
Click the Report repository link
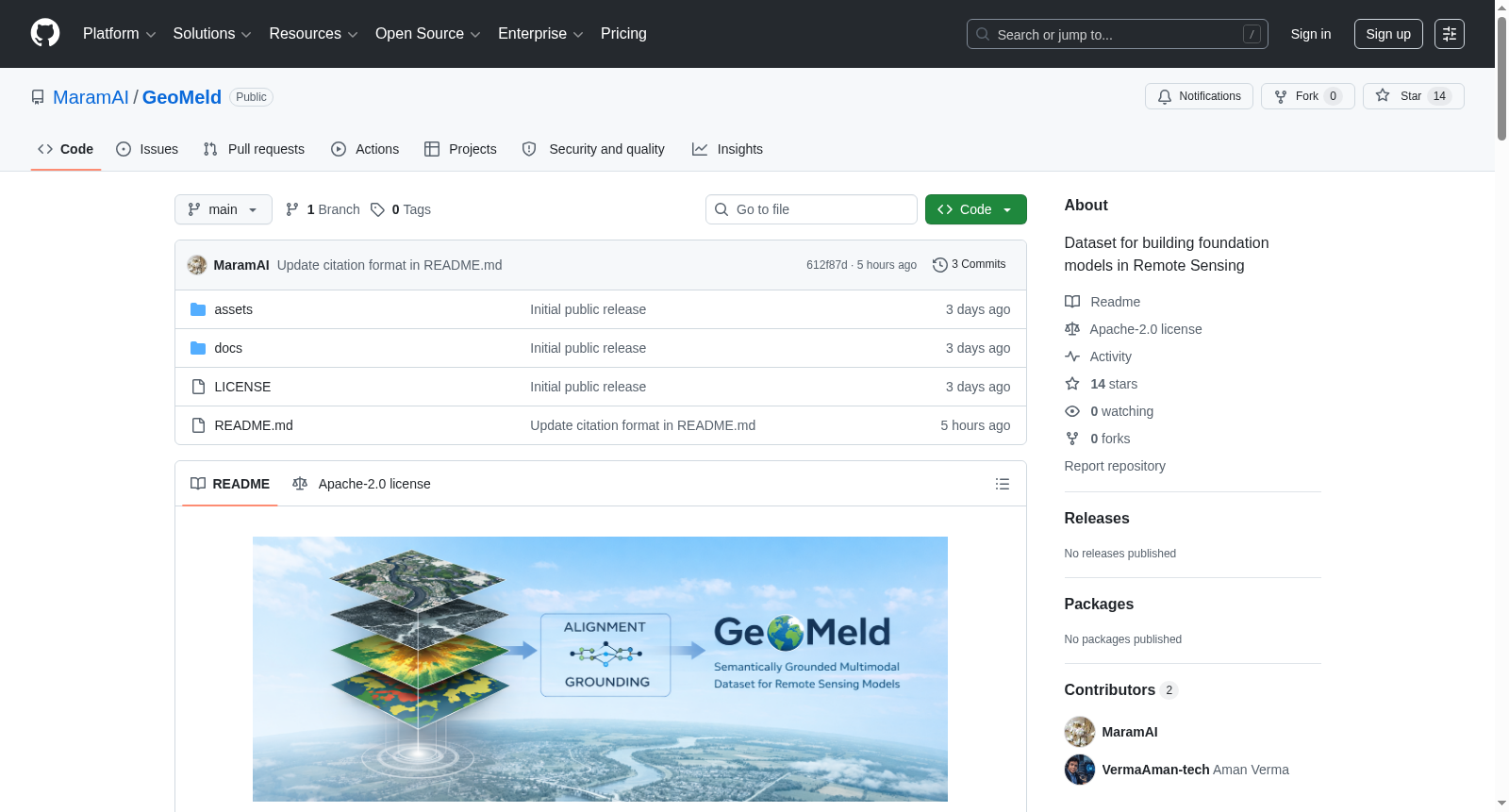point(1115,466)
